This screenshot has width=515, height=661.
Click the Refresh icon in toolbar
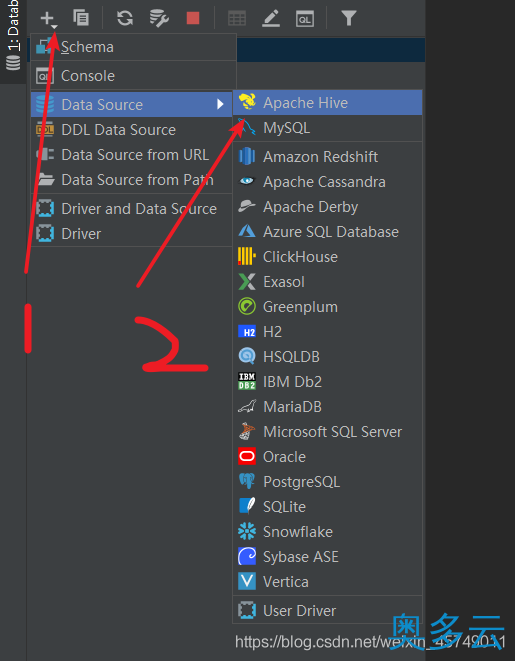[125, 18]
